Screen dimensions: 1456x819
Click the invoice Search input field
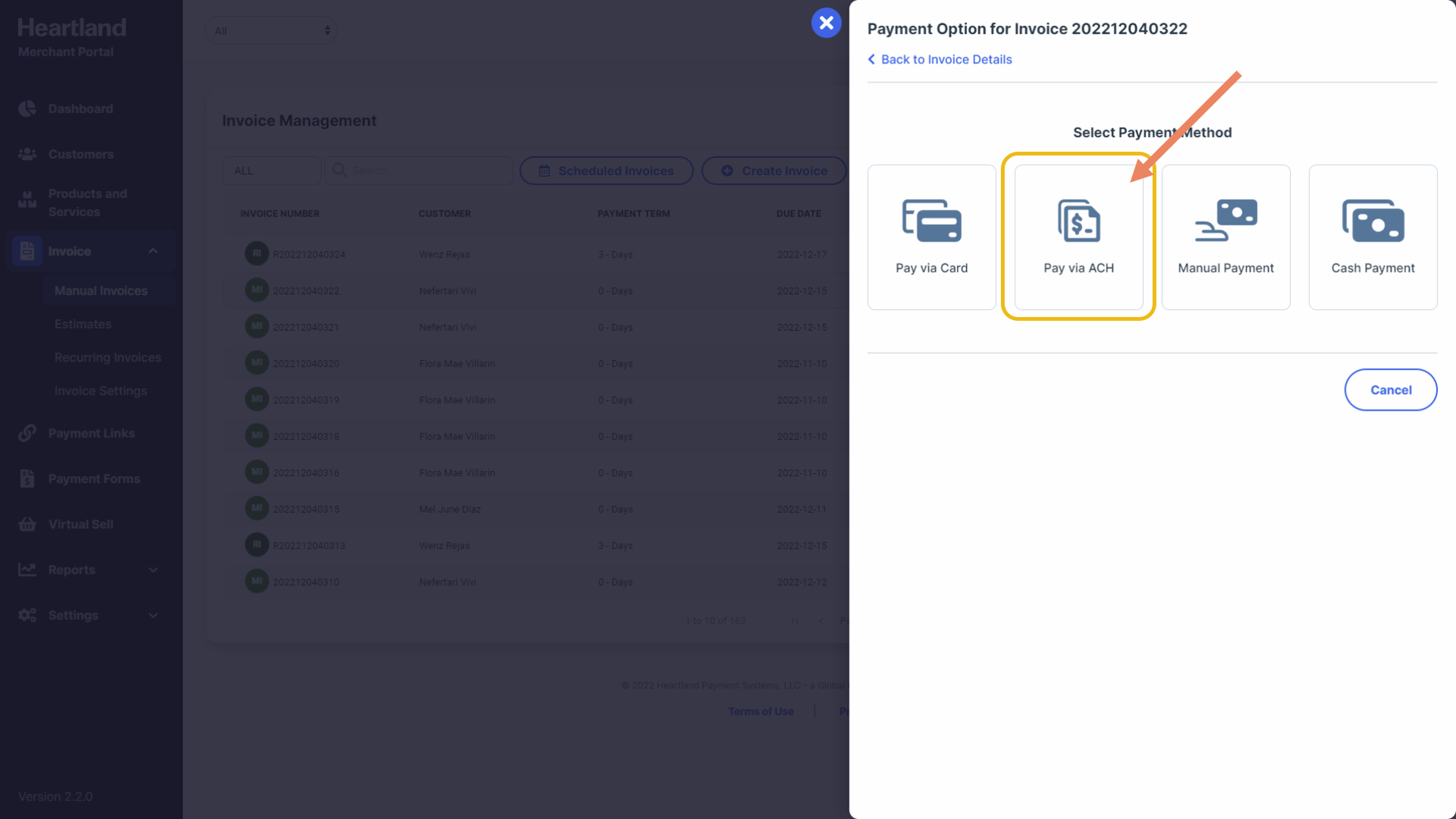419,171
